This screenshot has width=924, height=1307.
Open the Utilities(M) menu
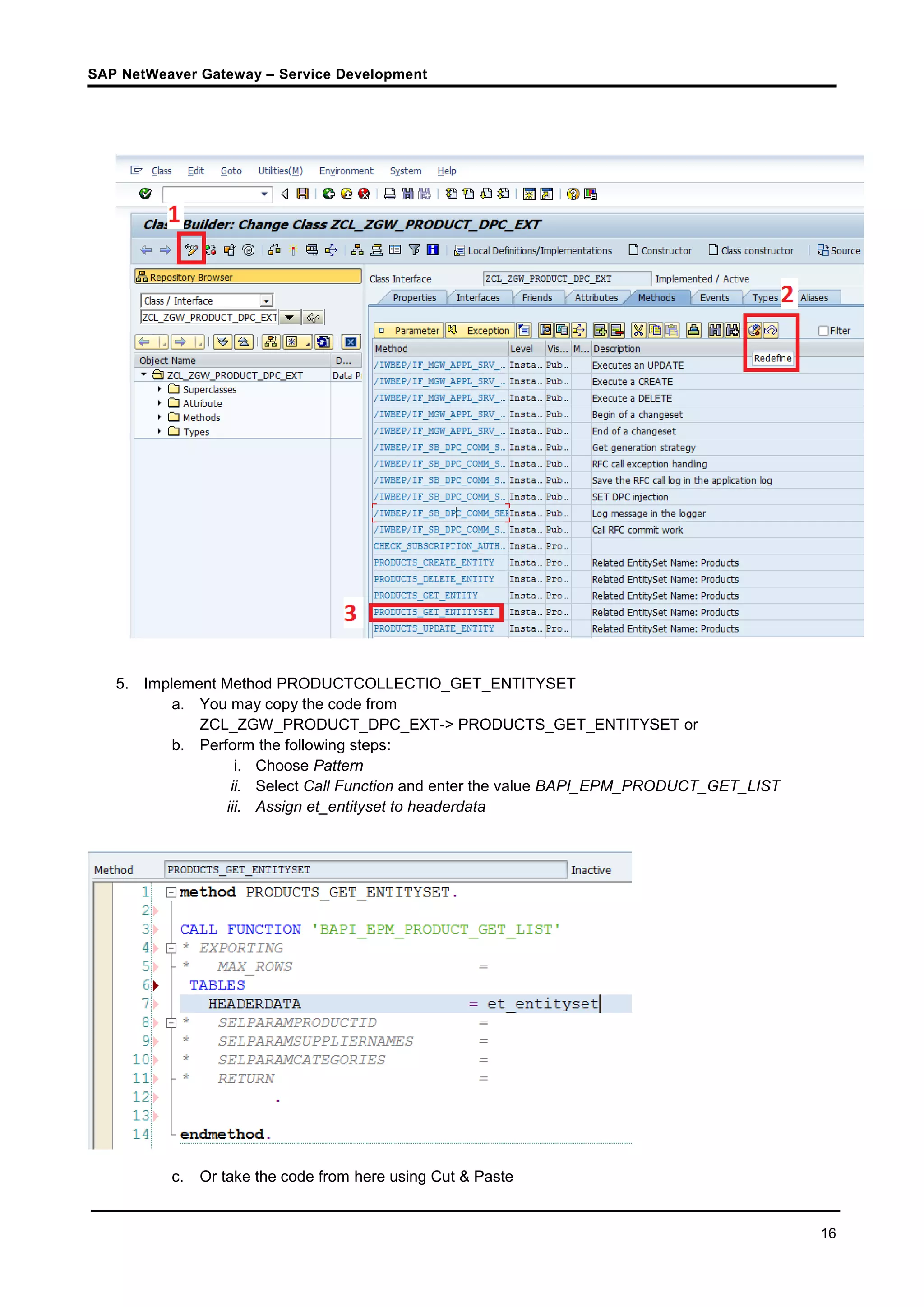[x=281, y=171]
